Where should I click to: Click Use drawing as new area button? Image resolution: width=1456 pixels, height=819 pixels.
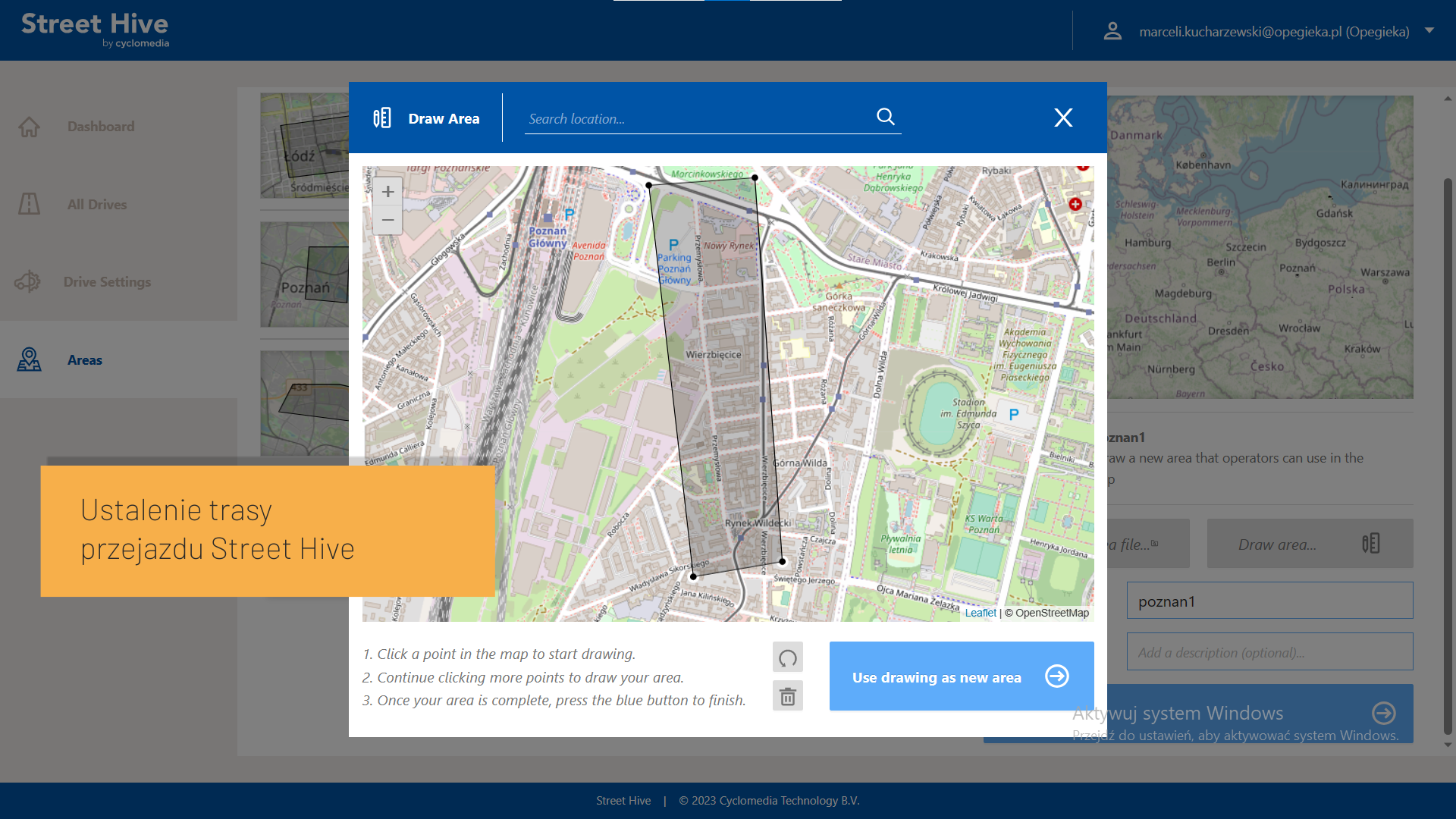coord(962,676)
